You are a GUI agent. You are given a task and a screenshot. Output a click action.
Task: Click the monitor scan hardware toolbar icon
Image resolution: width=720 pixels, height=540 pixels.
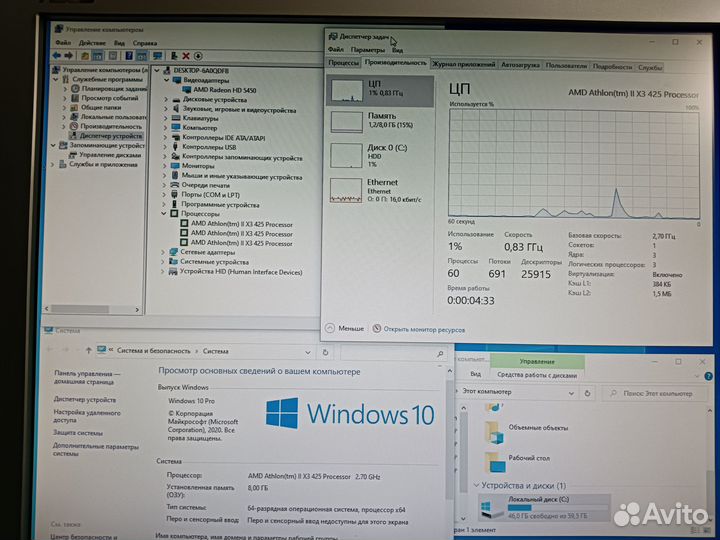pyautogui.click(x=158, y=56)
